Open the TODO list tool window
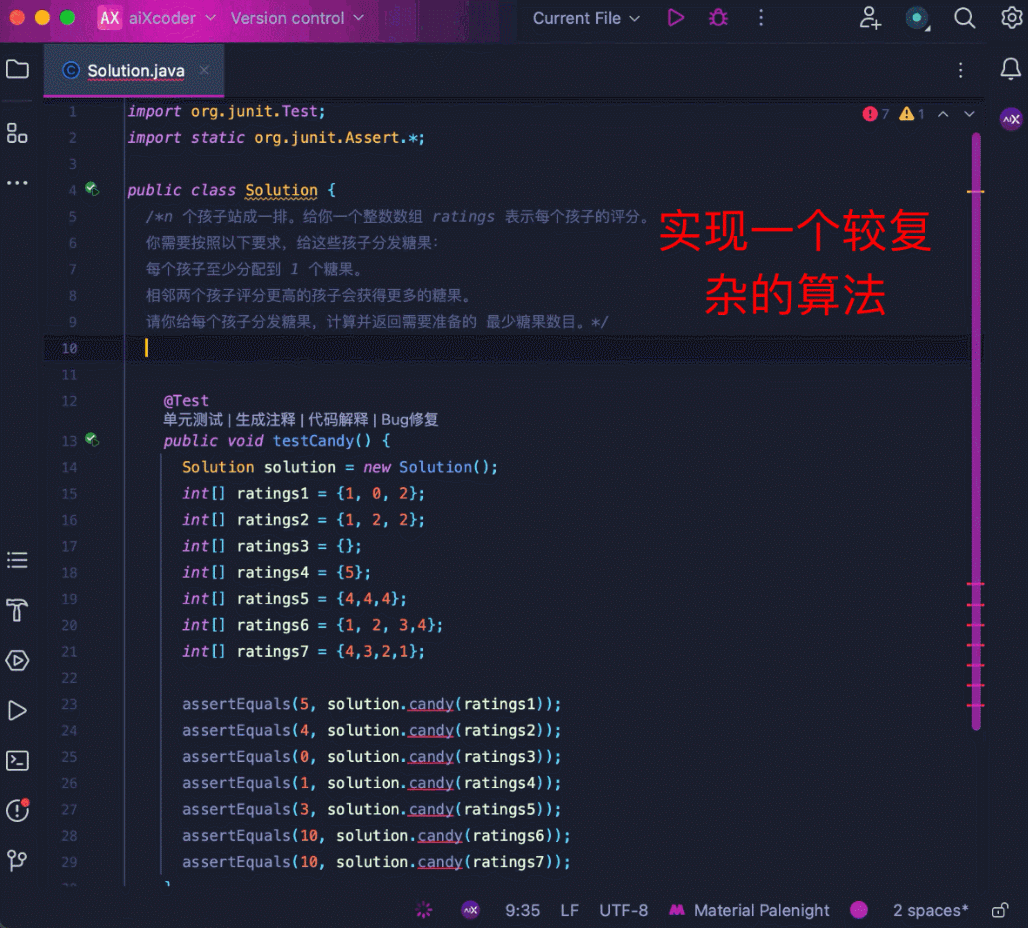The image size is (1028, 928). pyautogui.click(x=17, y=560)
